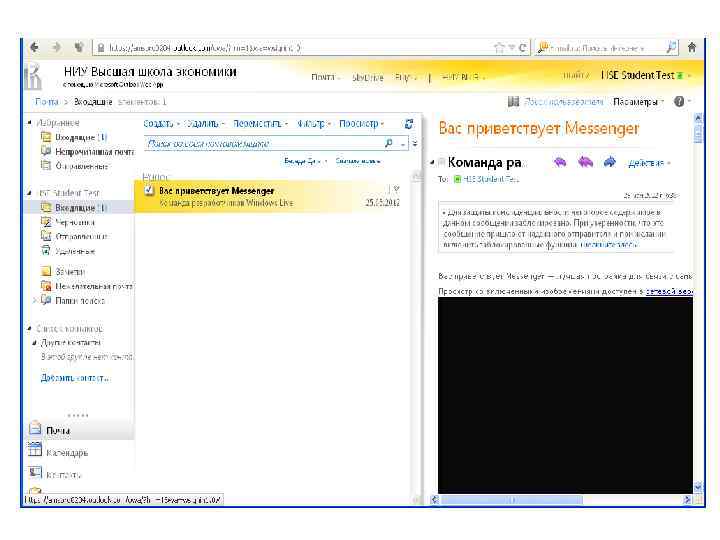
Task: Open the Календарь calendar icon
Action: click(34, 450)
